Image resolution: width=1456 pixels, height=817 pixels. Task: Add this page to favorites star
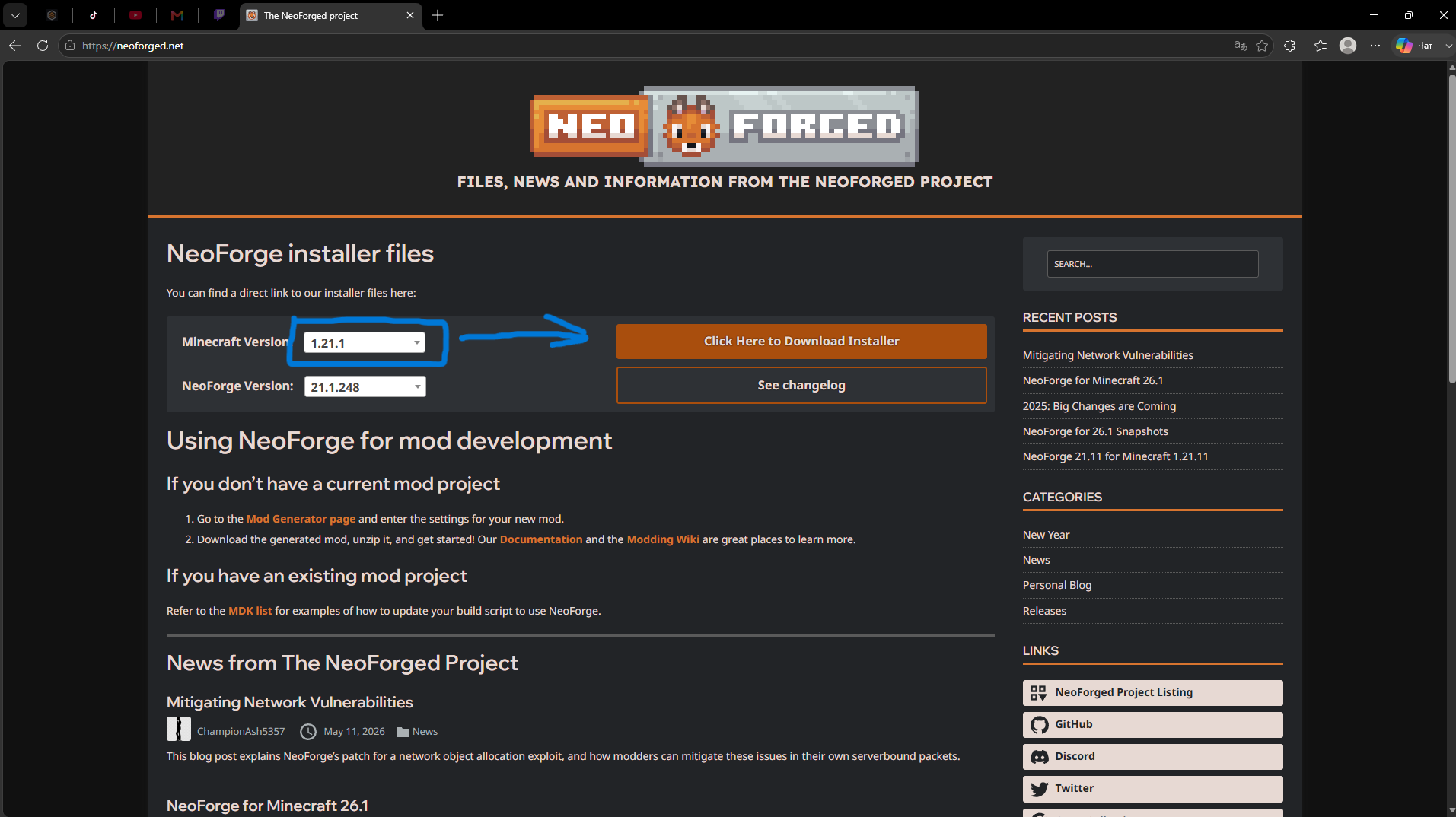(x=1262, y=46)
